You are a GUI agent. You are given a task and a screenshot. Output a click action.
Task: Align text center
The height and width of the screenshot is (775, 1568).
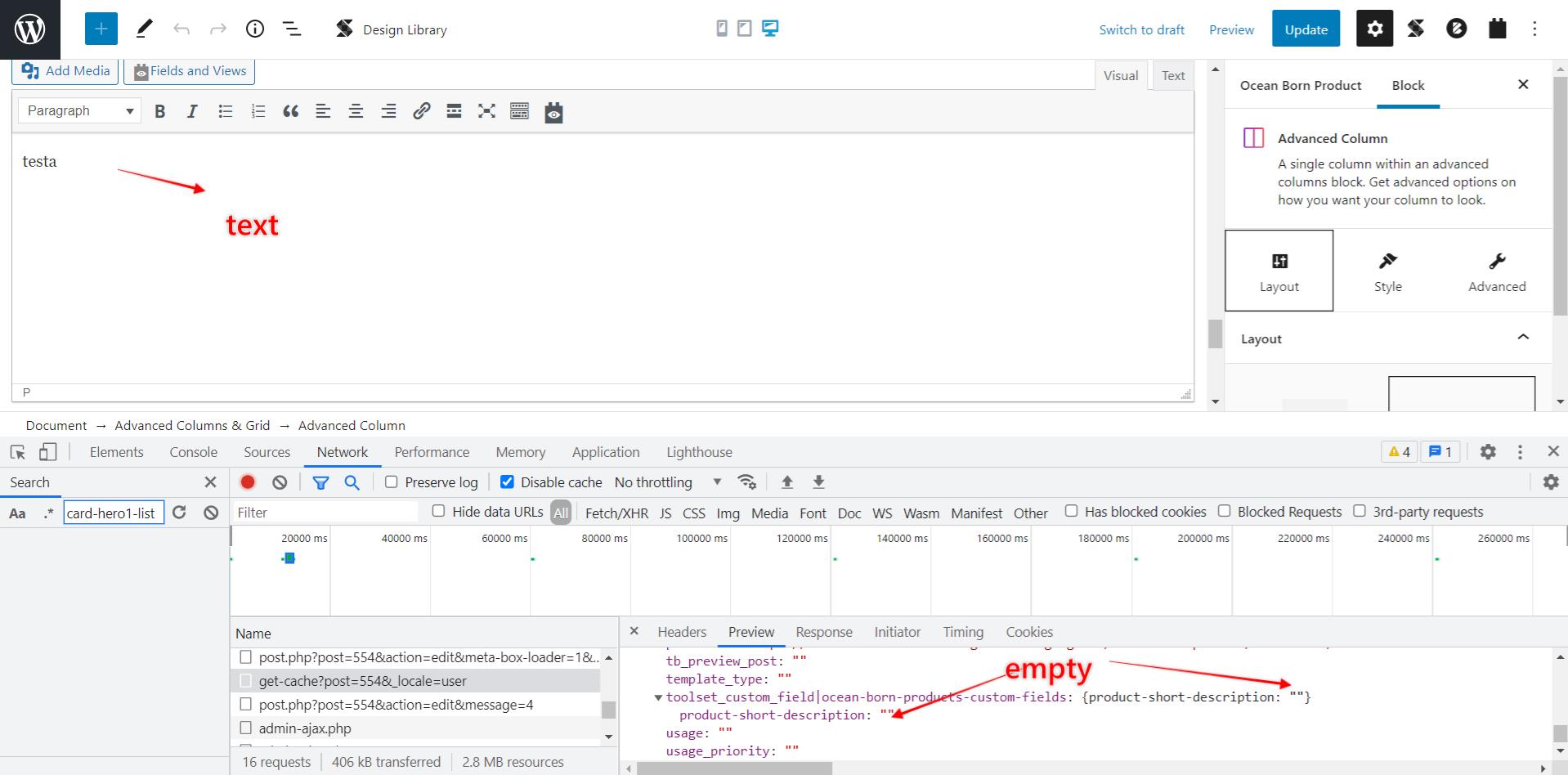[x=356, y=111]
